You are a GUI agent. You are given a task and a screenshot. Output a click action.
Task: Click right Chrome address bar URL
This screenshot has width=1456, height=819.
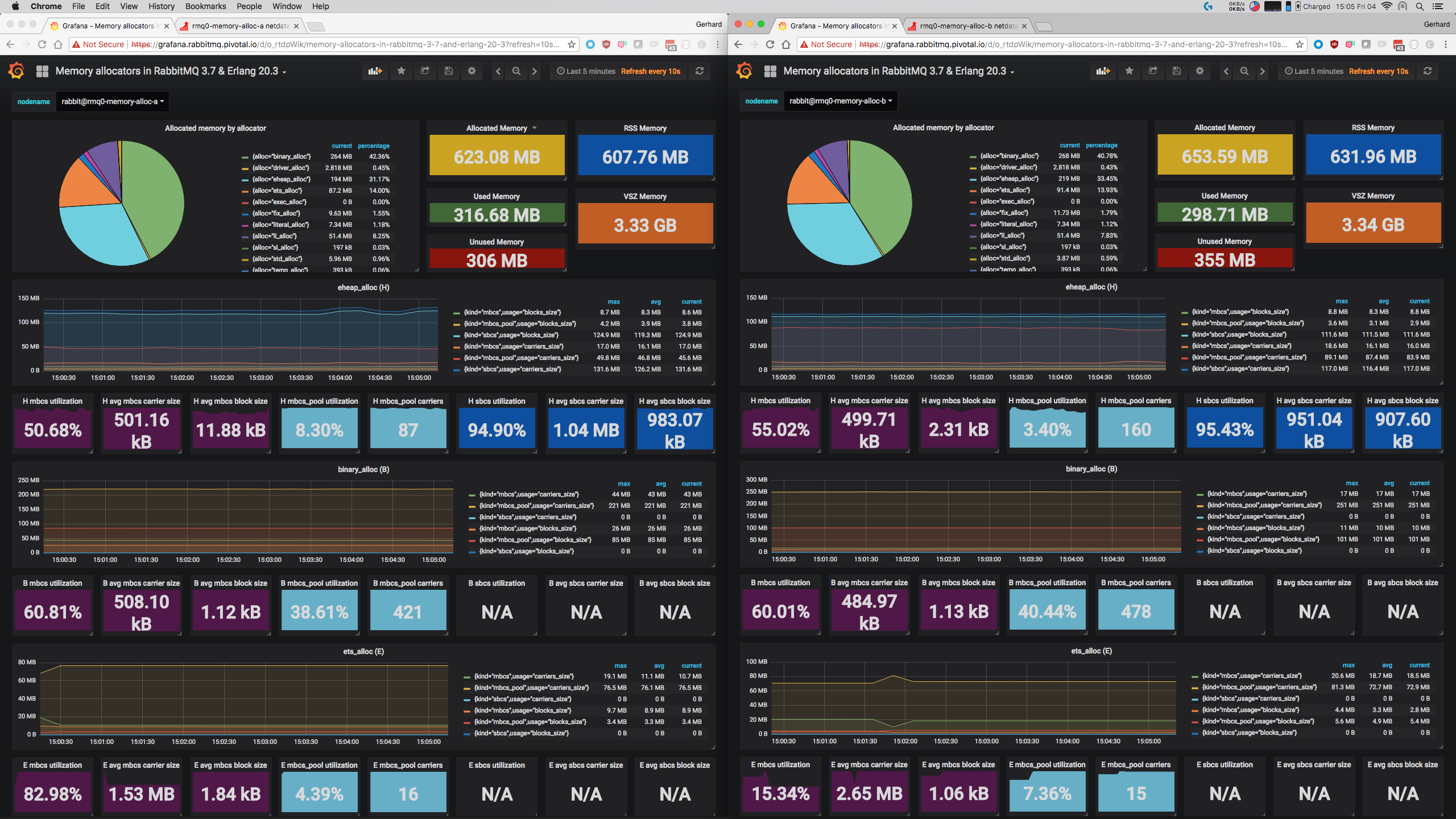click(x=1073, y=44)
